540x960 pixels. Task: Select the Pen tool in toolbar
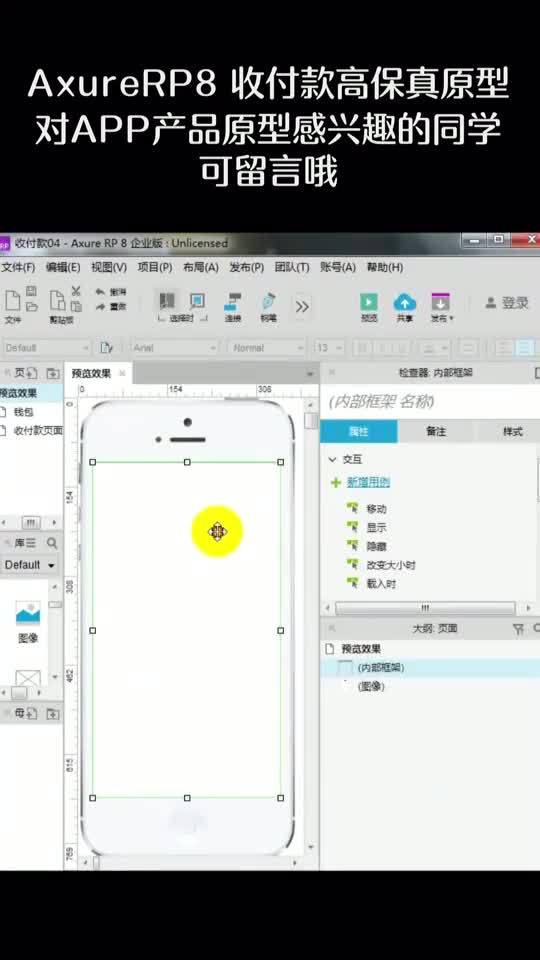269,301
